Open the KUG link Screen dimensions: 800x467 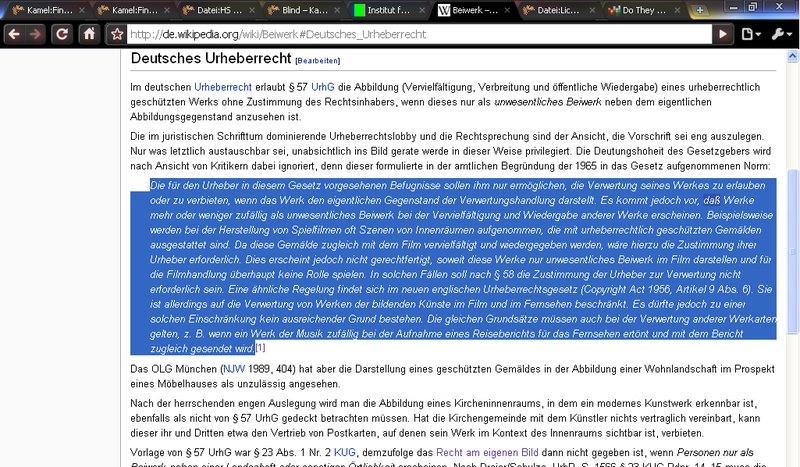pyautogui.click(x=344, y=453)
